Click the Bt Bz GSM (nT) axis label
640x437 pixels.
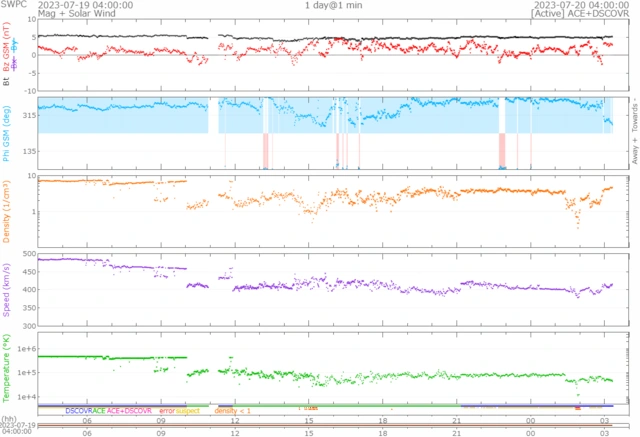click(x=9, y=56)
